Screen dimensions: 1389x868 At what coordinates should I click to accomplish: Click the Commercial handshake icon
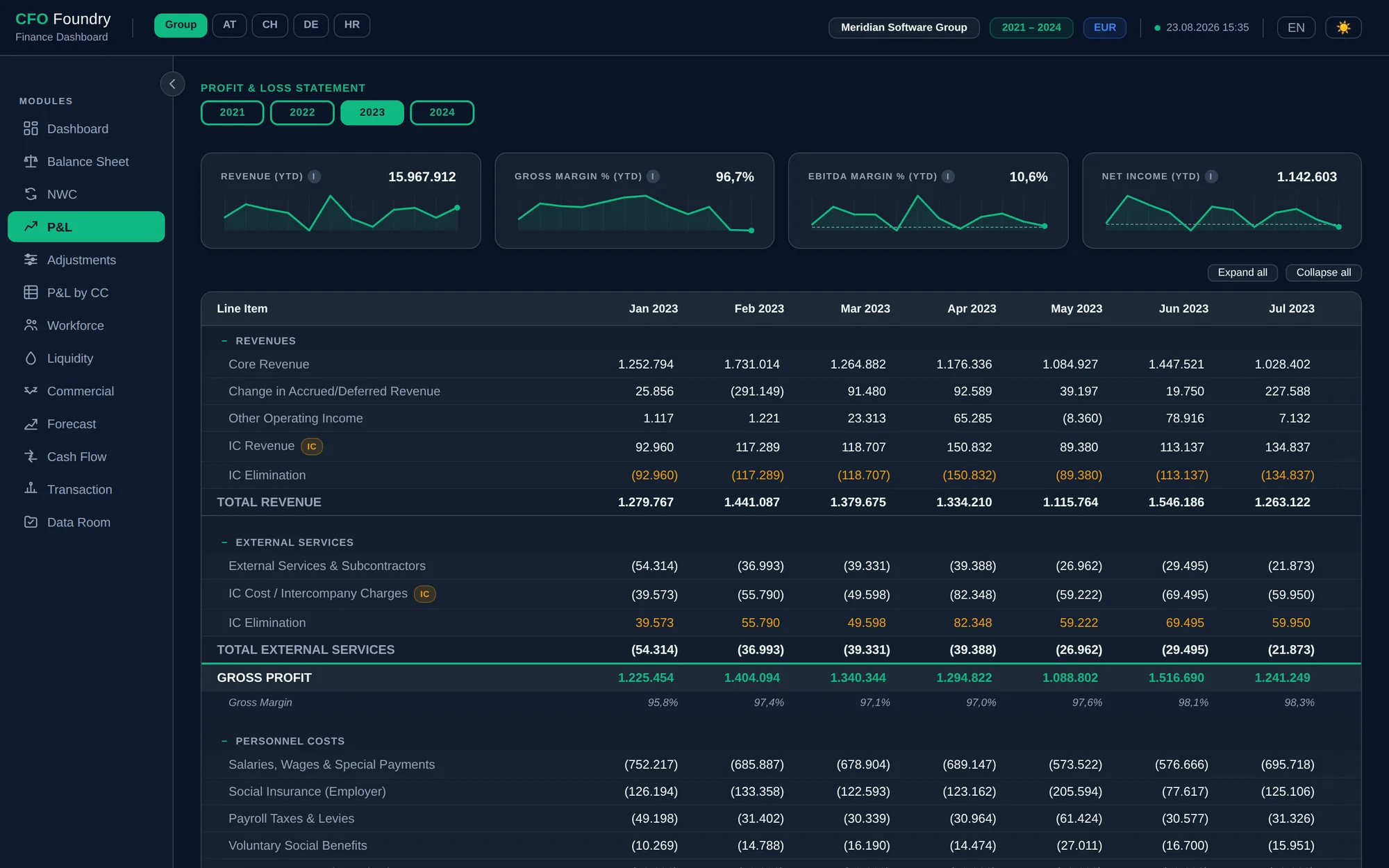(x=31, y=391)
